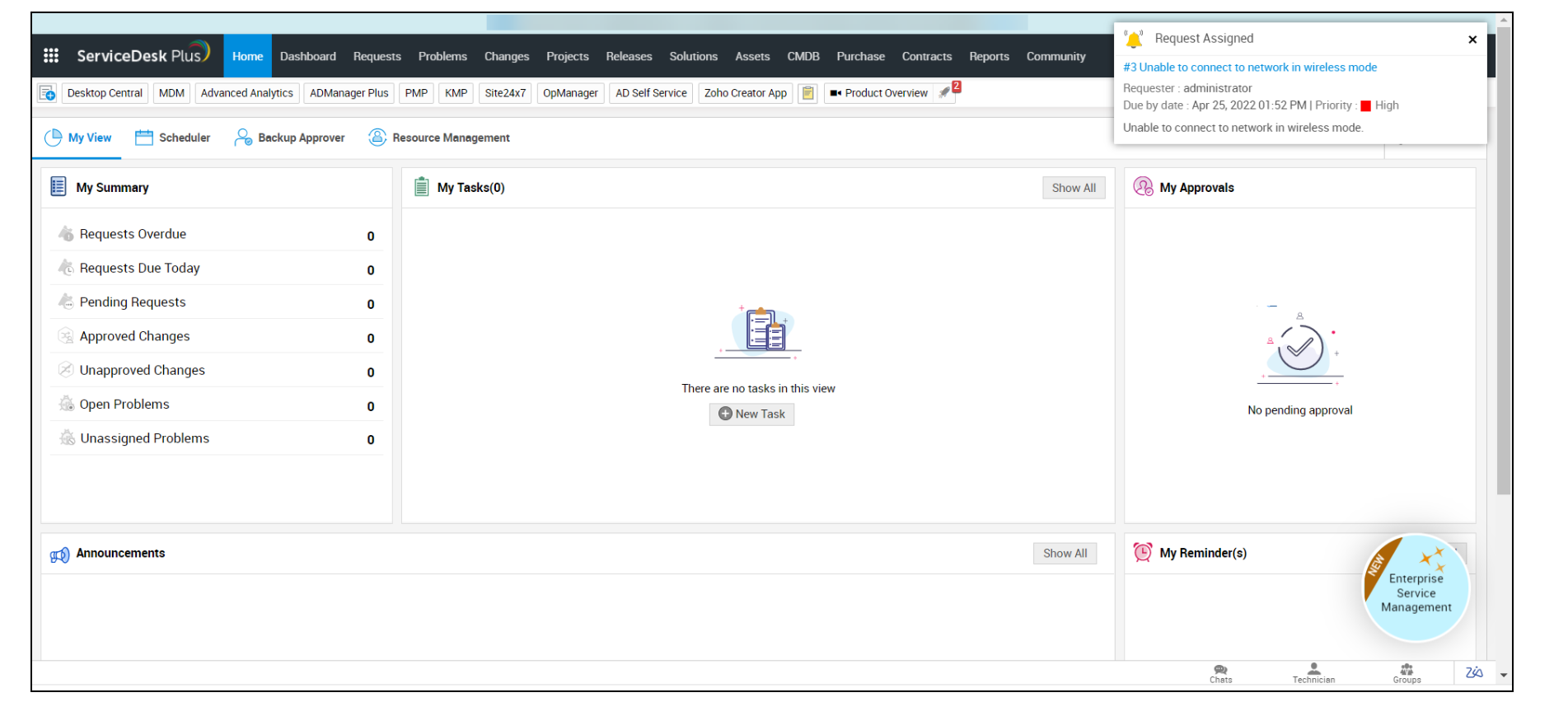1568x716 pixels.
Task: Open the Enterprise Service Management badge
Action: pos(1416,589)
